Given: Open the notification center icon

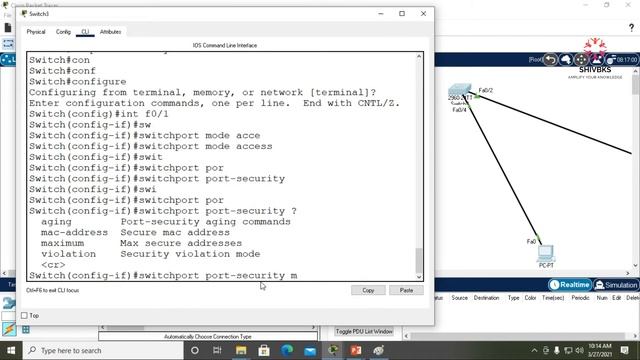Looking at the screenshot, I should (x=624, y=350).
